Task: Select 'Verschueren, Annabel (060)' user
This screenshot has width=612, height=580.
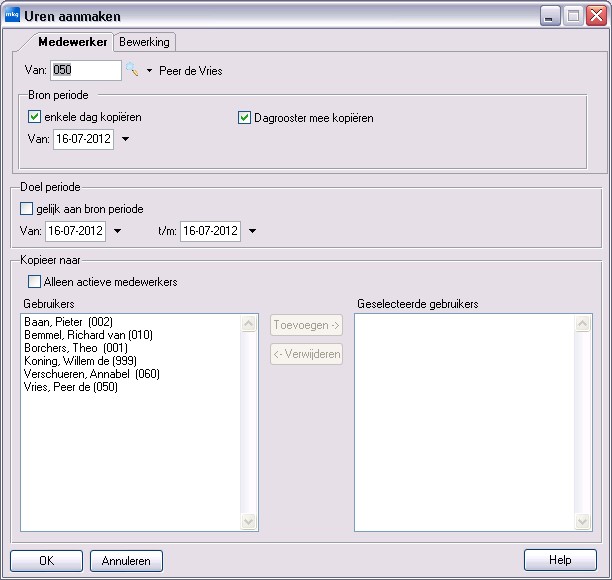Action: coord(92,374)
